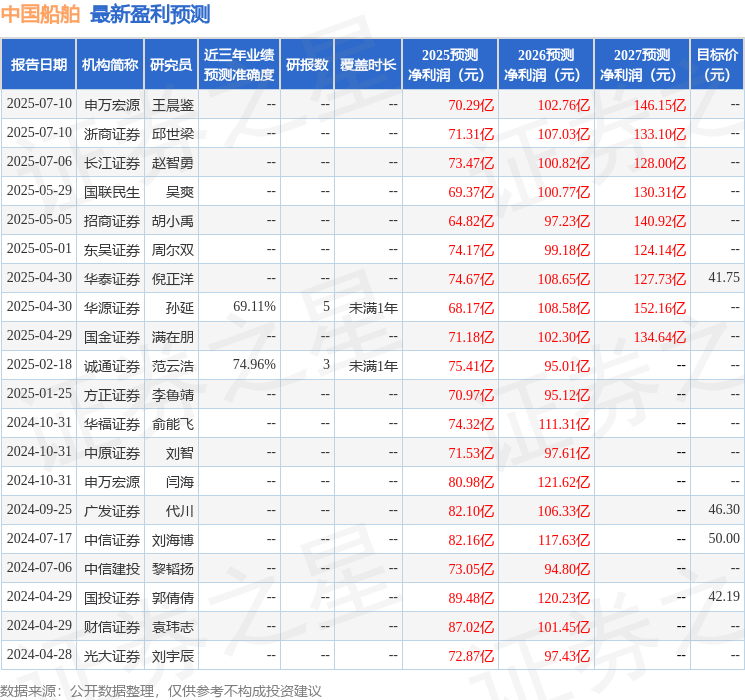The width and height of the screenshot is (745, 700).
Task: Click report date 2024-04-28
Action: (39, 654)
